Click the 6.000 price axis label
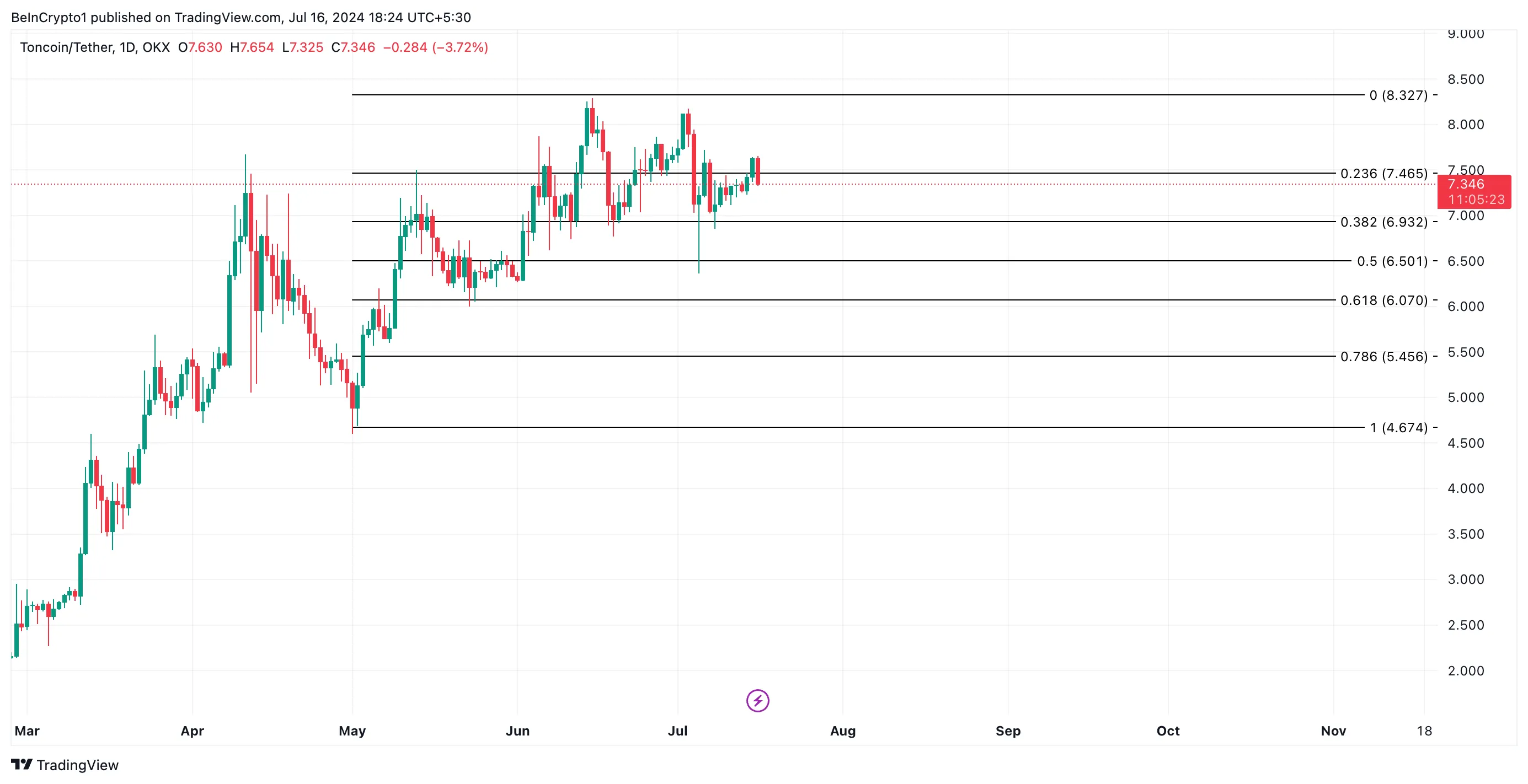1528x784 pixels. click(1466, 307)
